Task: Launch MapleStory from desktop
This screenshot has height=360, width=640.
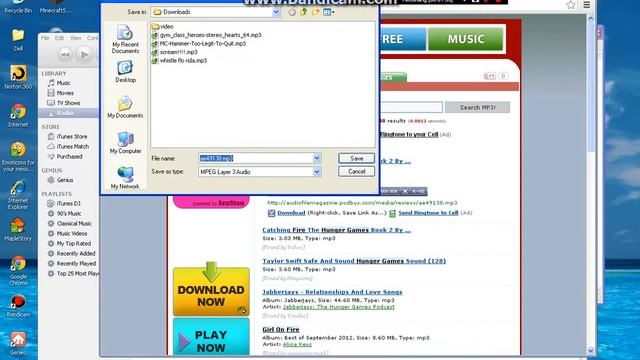Action: click(x=18, y=229)
